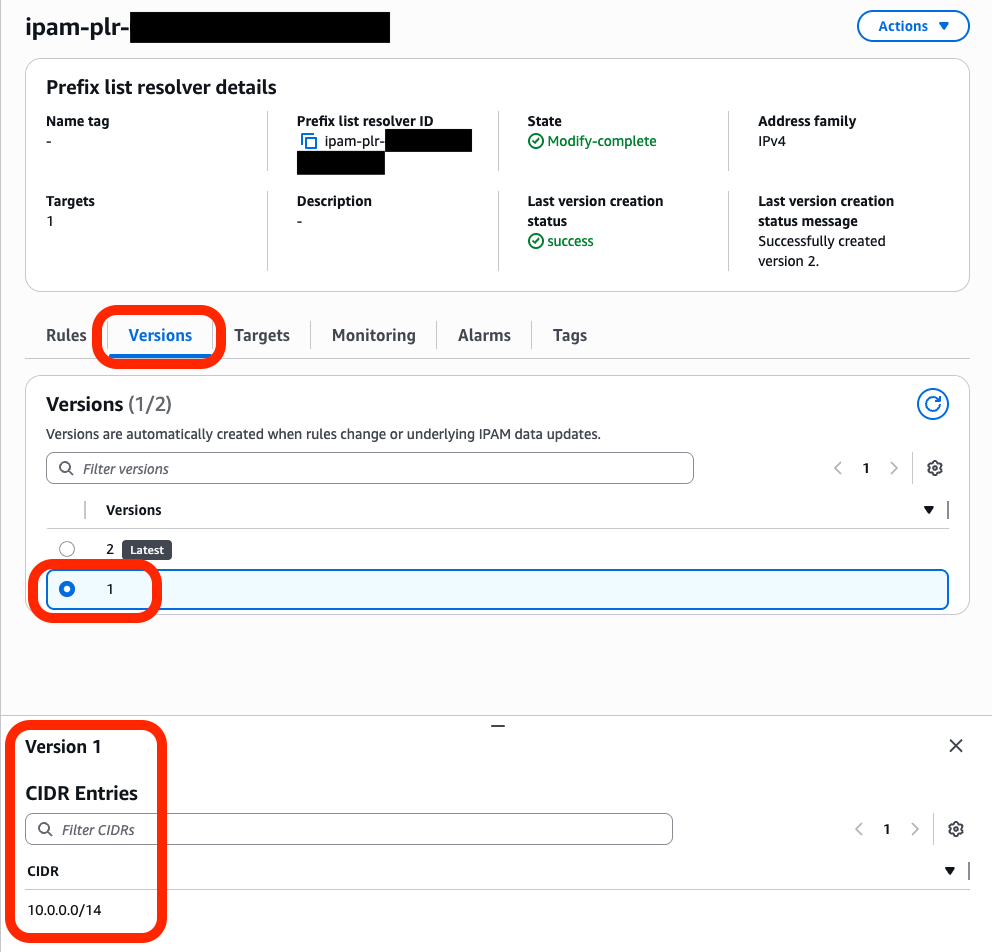Switch to the Rules tab
Image resolution: width=992 pixels, height=952 pixels.
66,335
